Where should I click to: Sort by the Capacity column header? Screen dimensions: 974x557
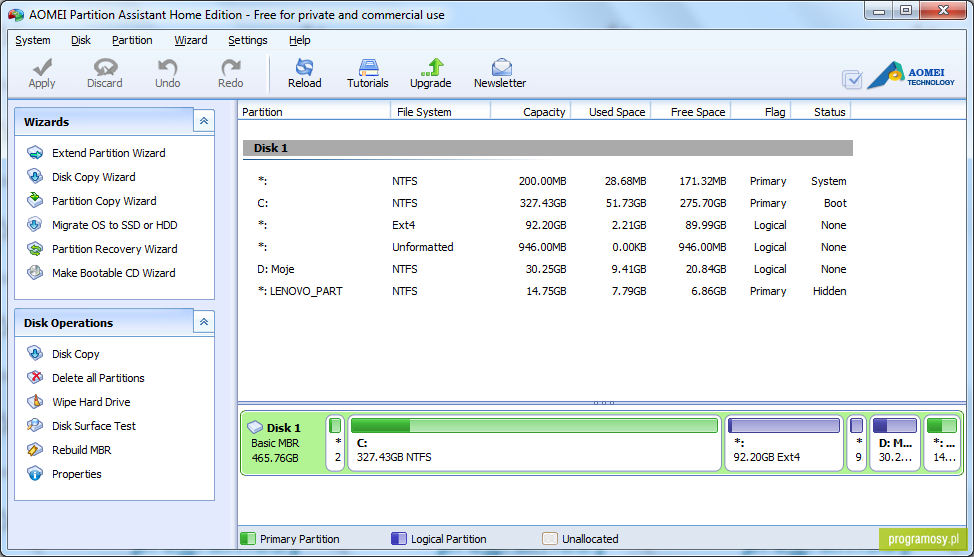point(530,112)
